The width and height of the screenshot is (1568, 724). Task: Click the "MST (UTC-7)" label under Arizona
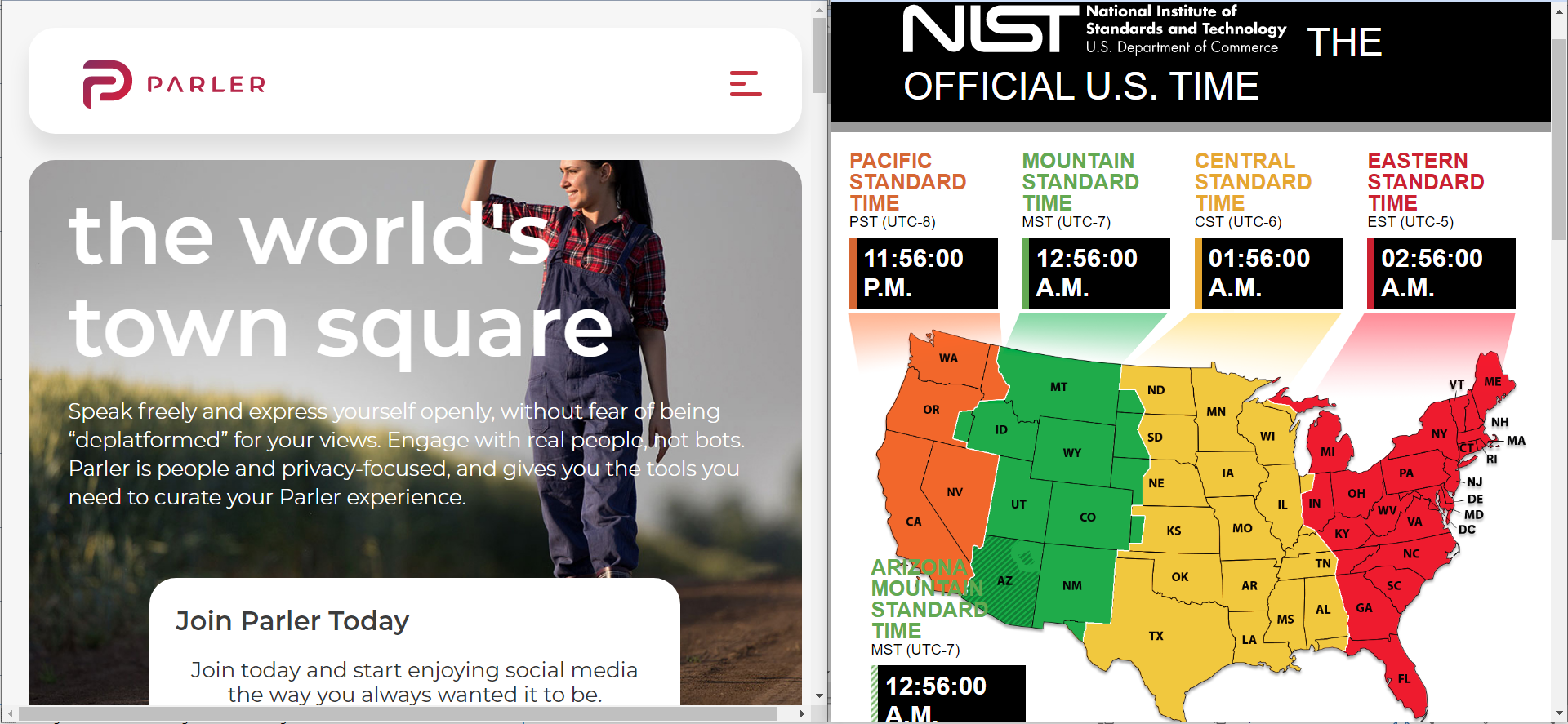pos(915,650)
